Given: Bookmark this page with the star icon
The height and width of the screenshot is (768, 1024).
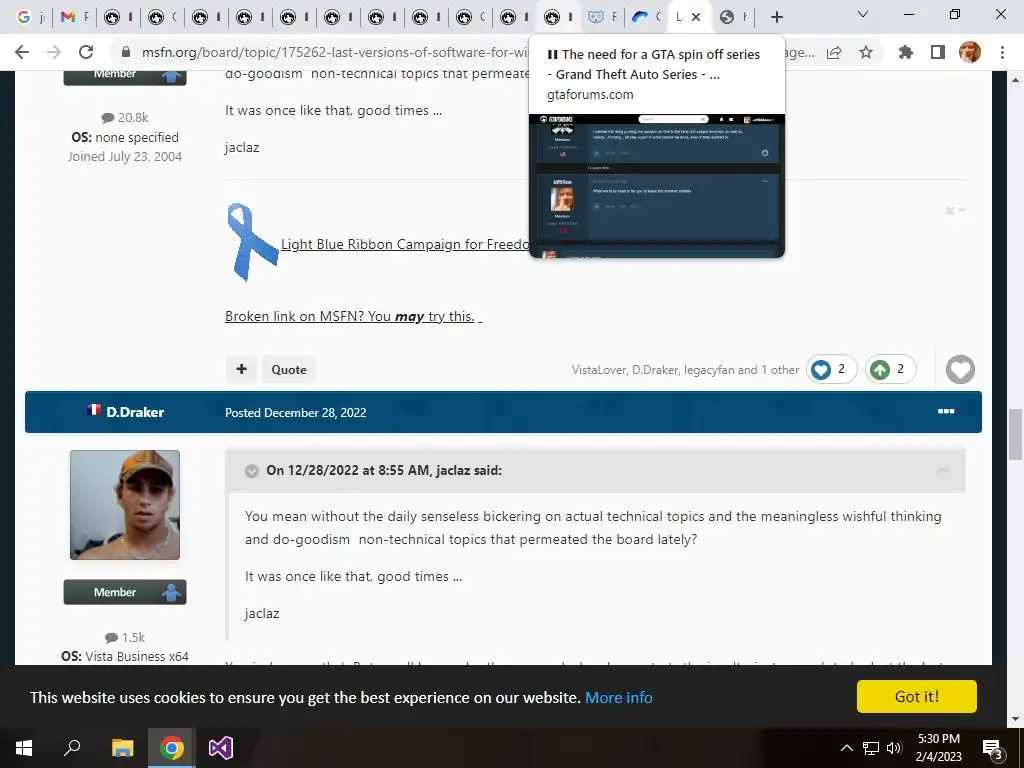Looking at the screenshot, I should click(x=866, y=52).
